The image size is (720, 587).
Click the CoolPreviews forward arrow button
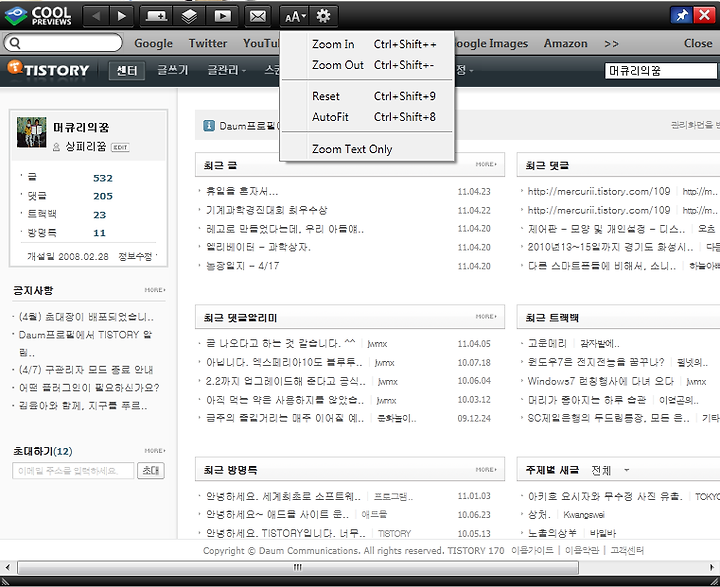coord(122,17)
